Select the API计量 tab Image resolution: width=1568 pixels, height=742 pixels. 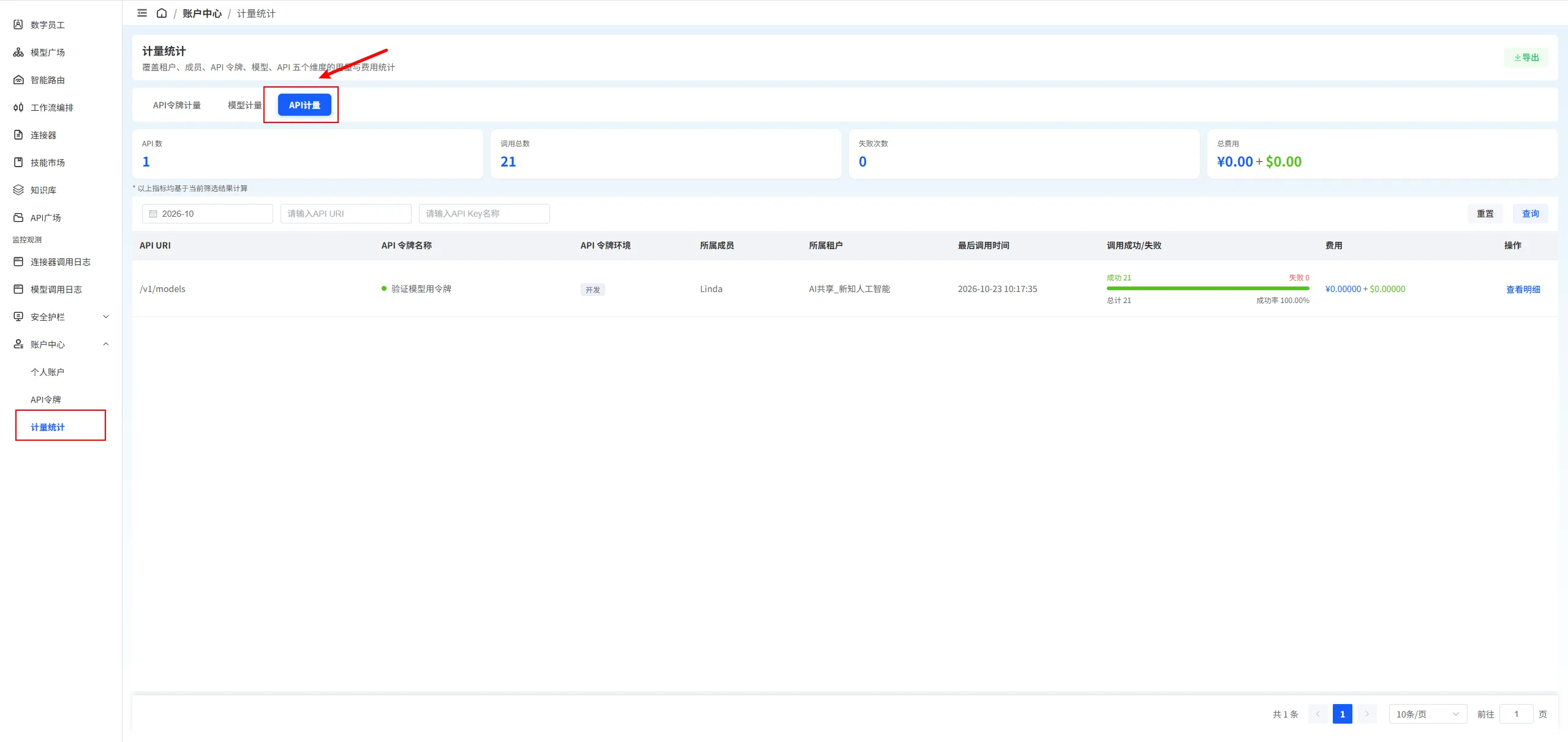[x=304, y=105]
